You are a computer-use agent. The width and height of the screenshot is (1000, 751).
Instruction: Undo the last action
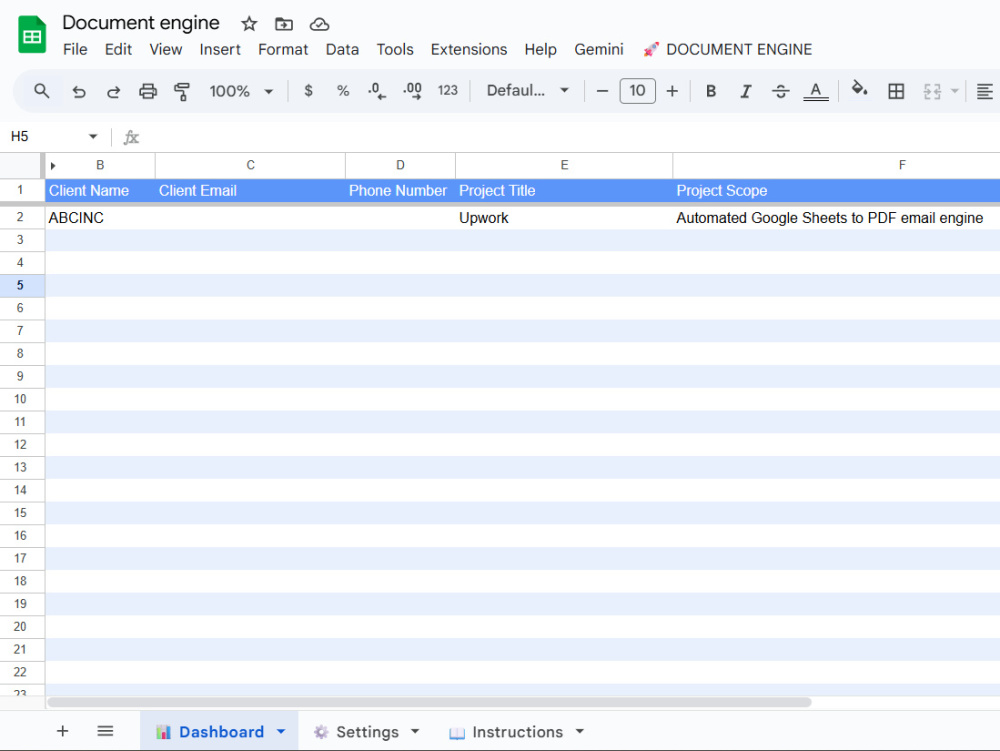(x=78, y=91)
